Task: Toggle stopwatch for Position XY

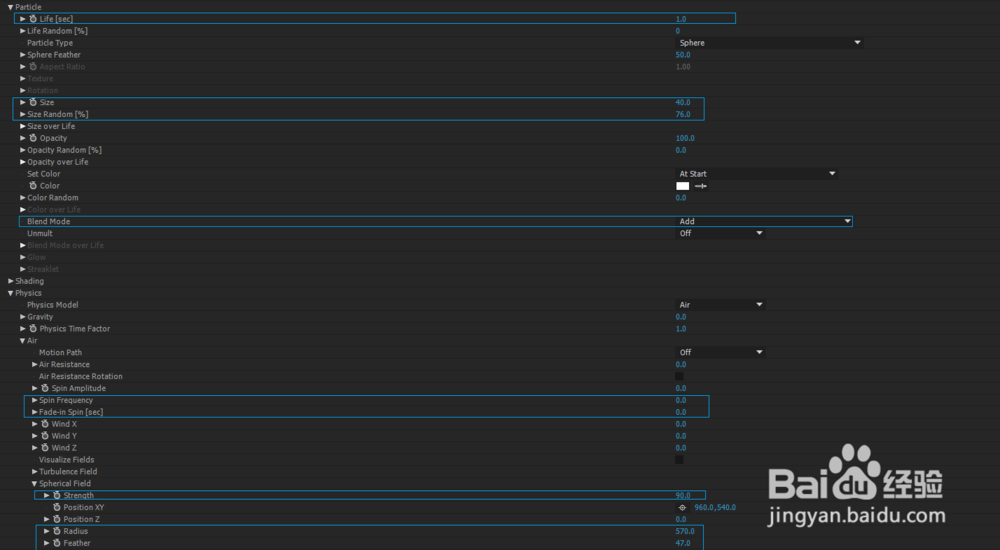Action: pos(57,507)
